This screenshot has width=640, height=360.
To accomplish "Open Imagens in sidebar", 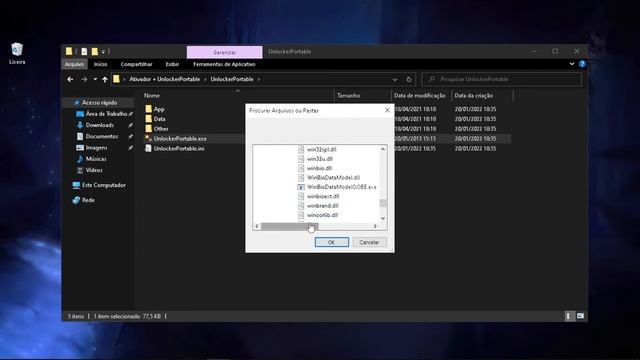I will [x=96, y=147].
